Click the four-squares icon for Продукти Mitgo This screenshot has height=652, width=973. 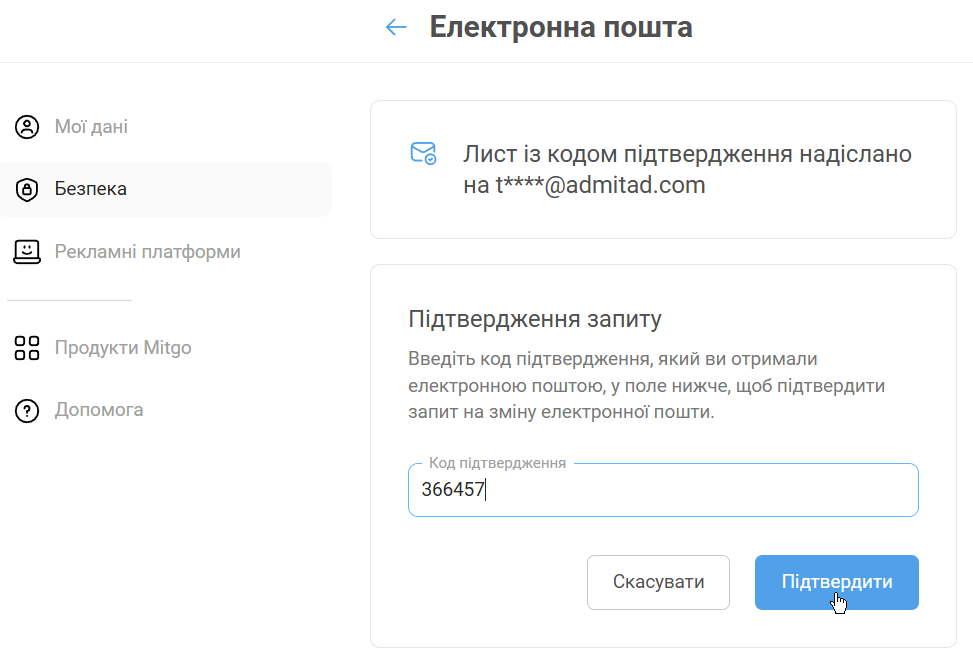pyautogui.click(x=27, y=348)
